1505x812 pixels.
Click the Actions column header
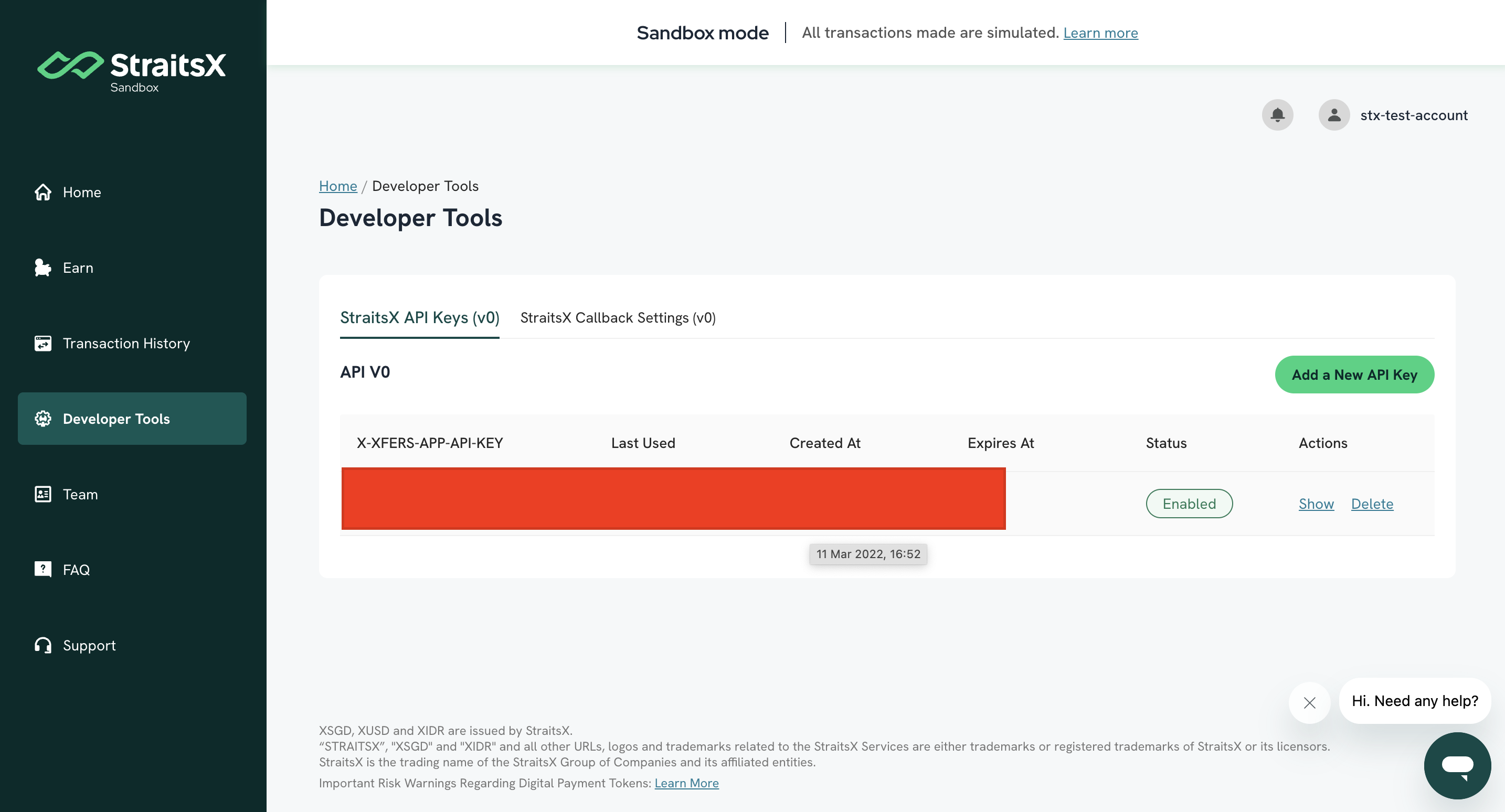tap(1323, 443)
